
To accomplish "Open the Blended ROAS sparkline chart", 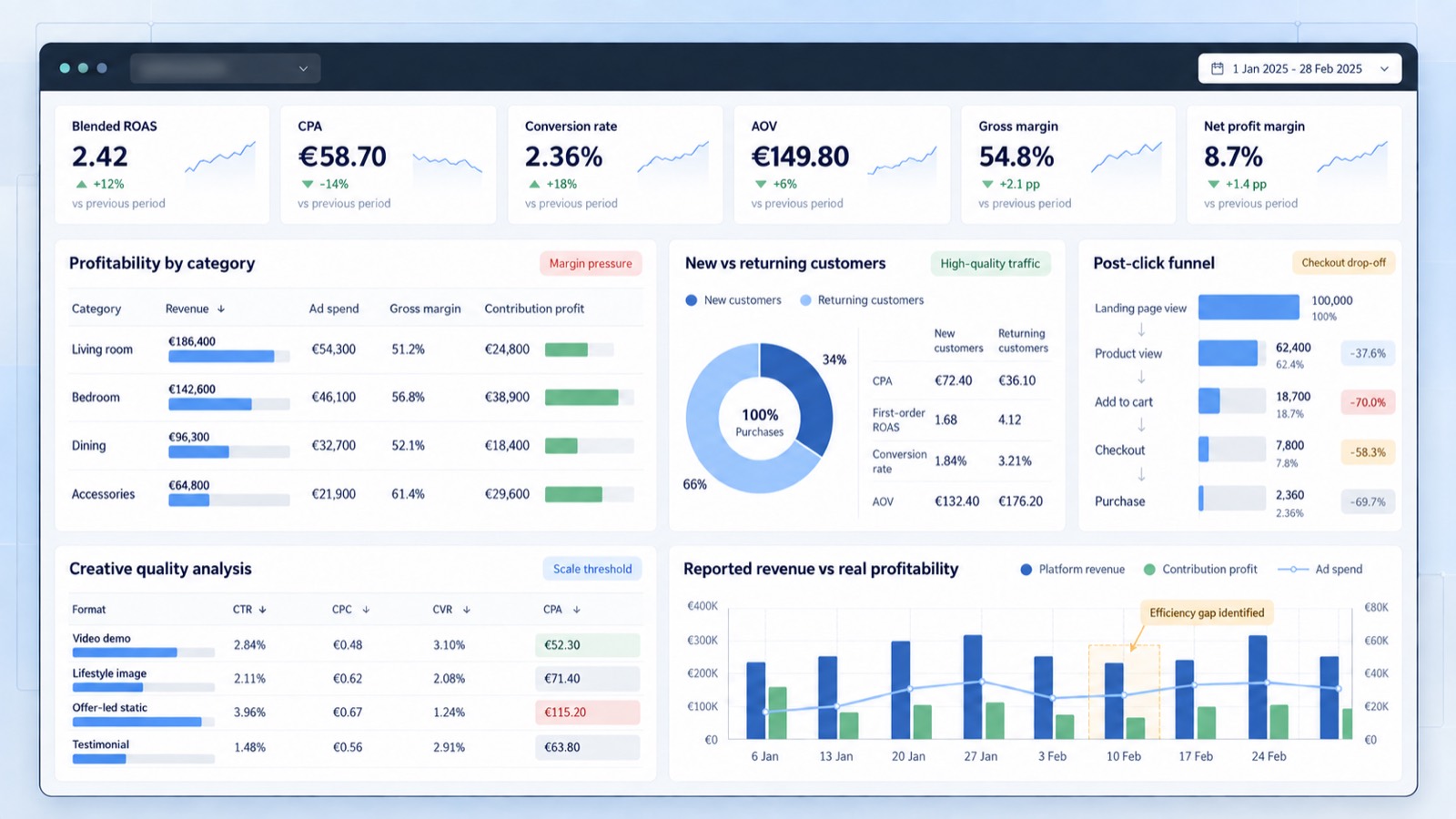I will pos(220,157).
